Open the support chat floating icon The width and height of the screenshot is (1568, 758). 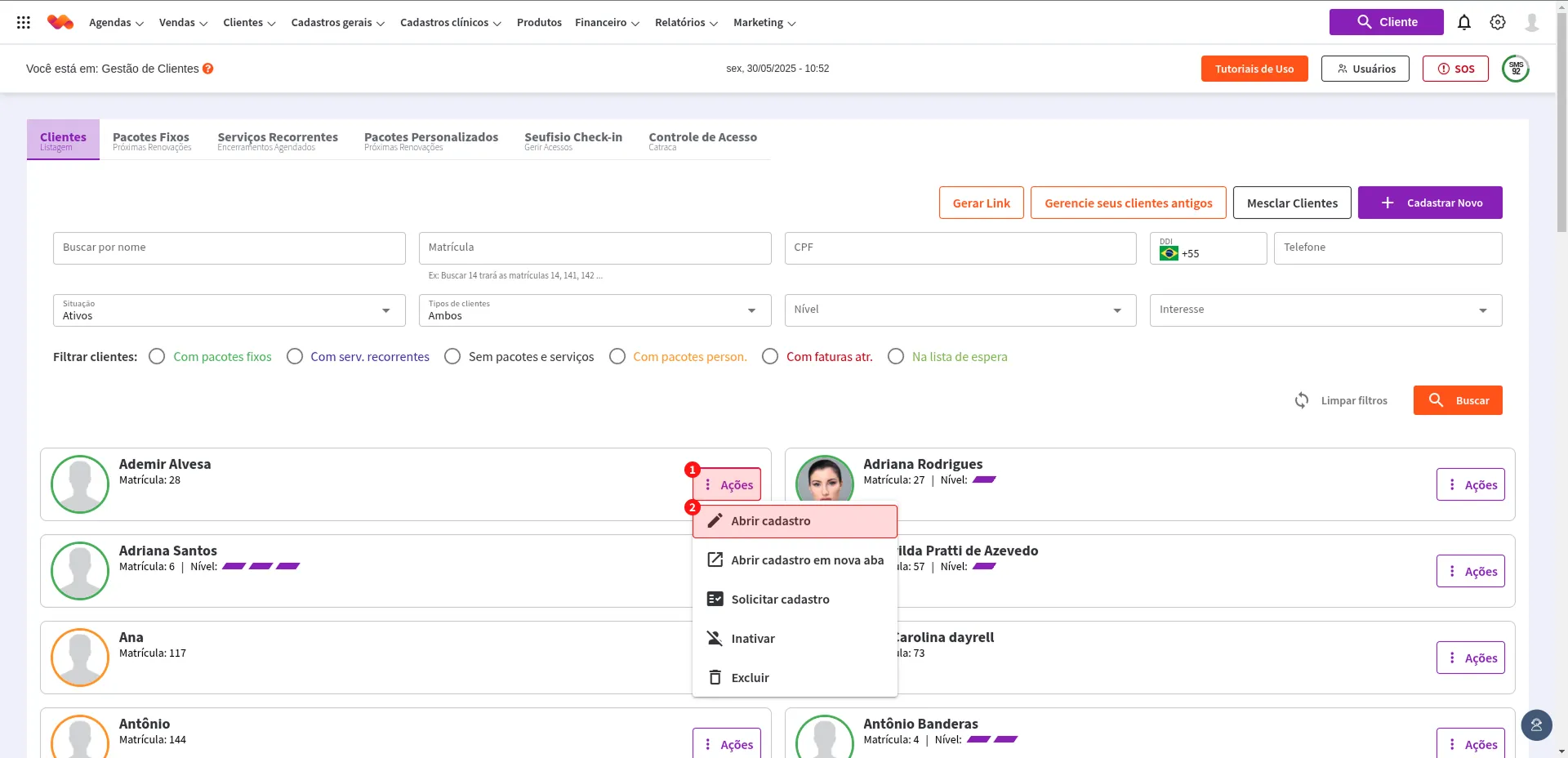tap(1536, 725)
